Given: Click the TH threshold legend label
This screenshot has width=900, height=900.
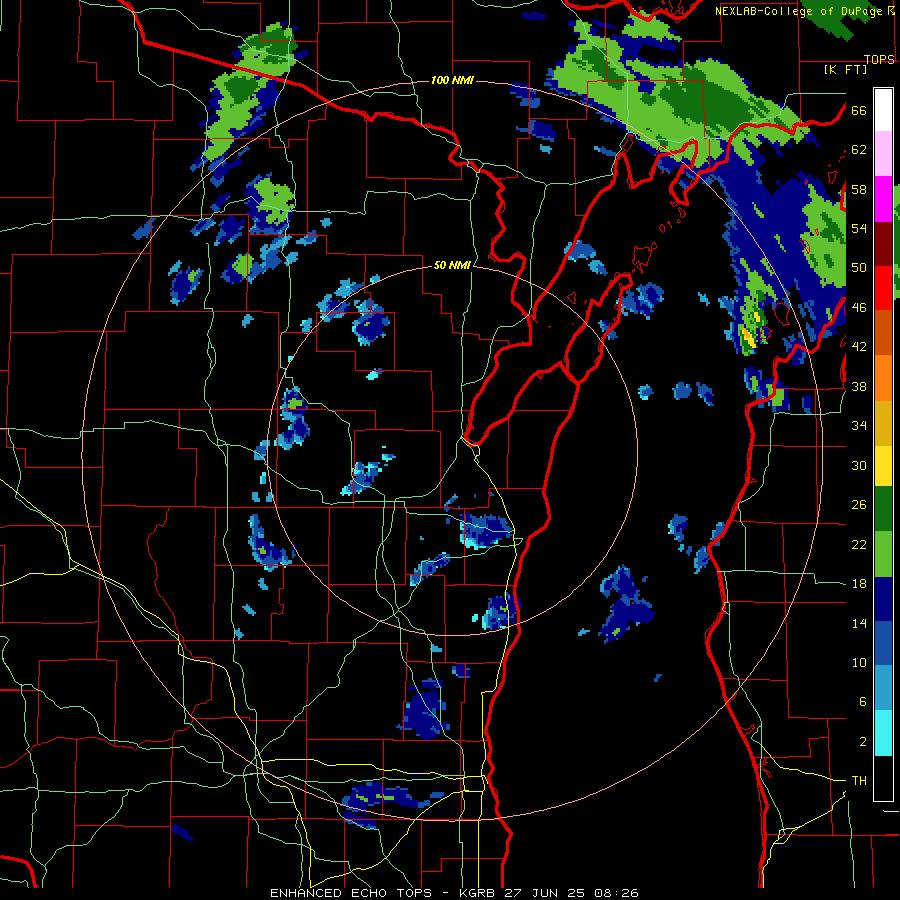Looking at the screenshot, I should tap(859, 781).
